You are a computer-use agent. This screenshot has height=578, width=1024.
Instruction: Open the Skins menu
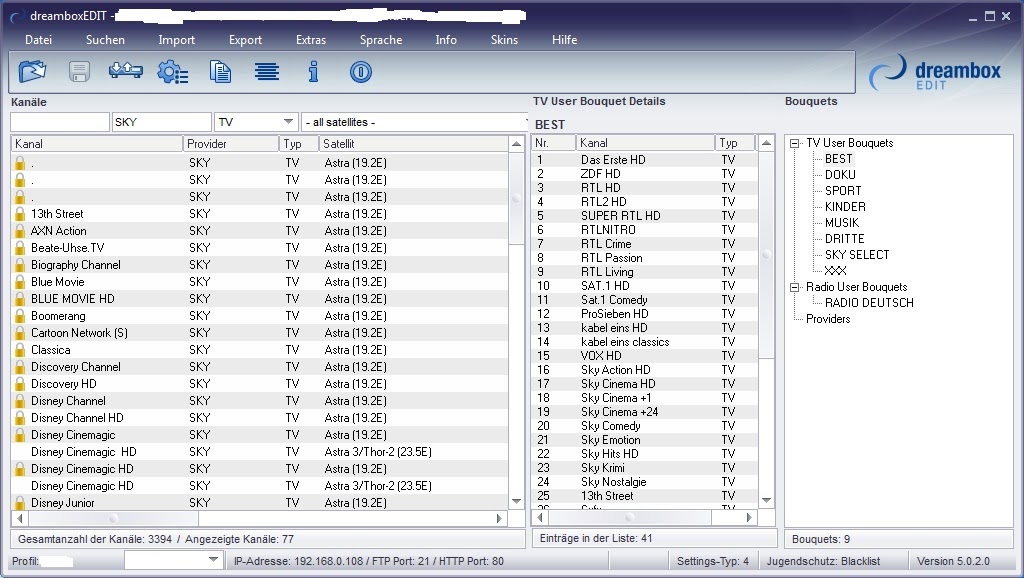point(504,40)
